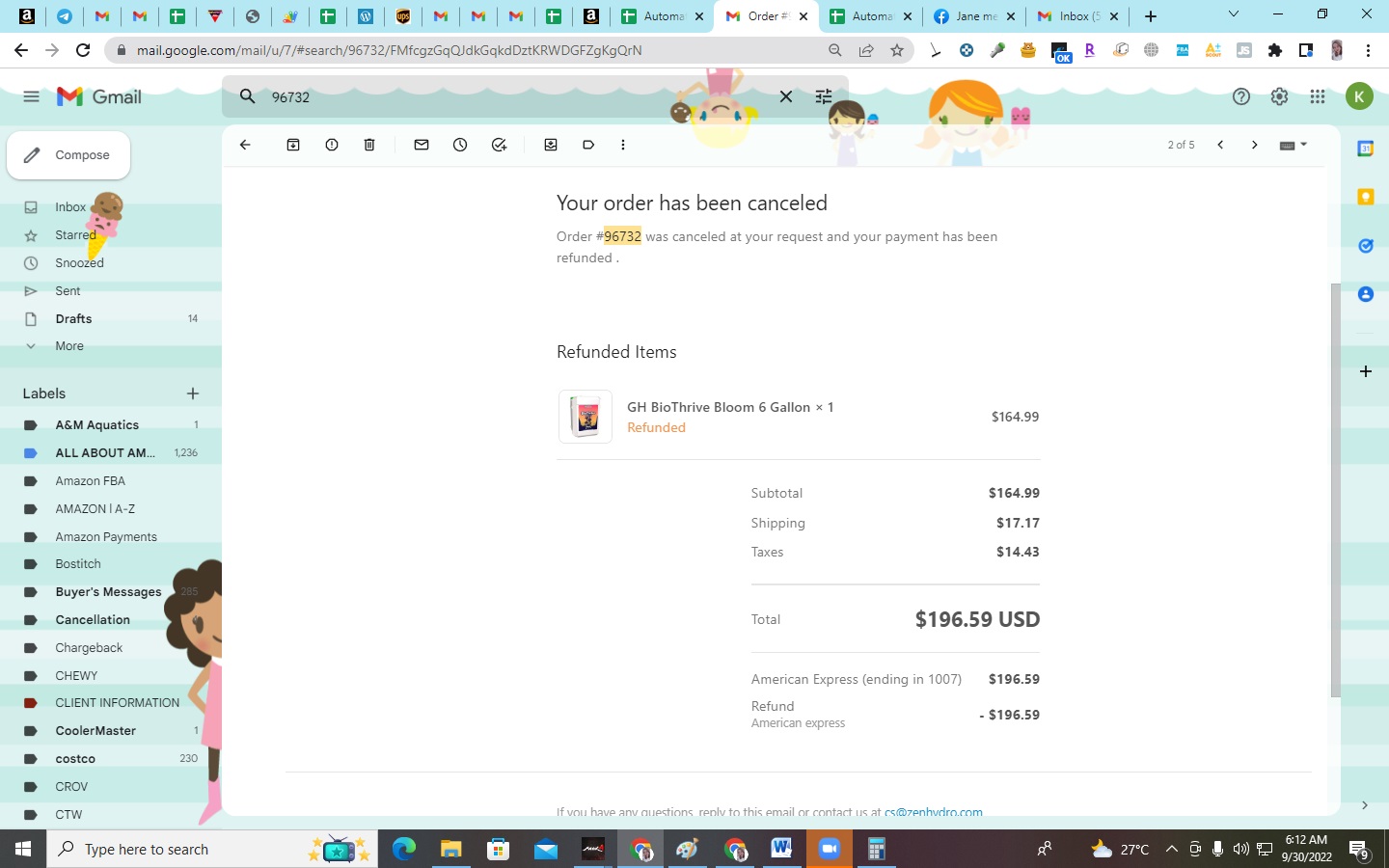Open the Sent folder
The height and width of the screenshot is (868, 1389).
point(68,291)
